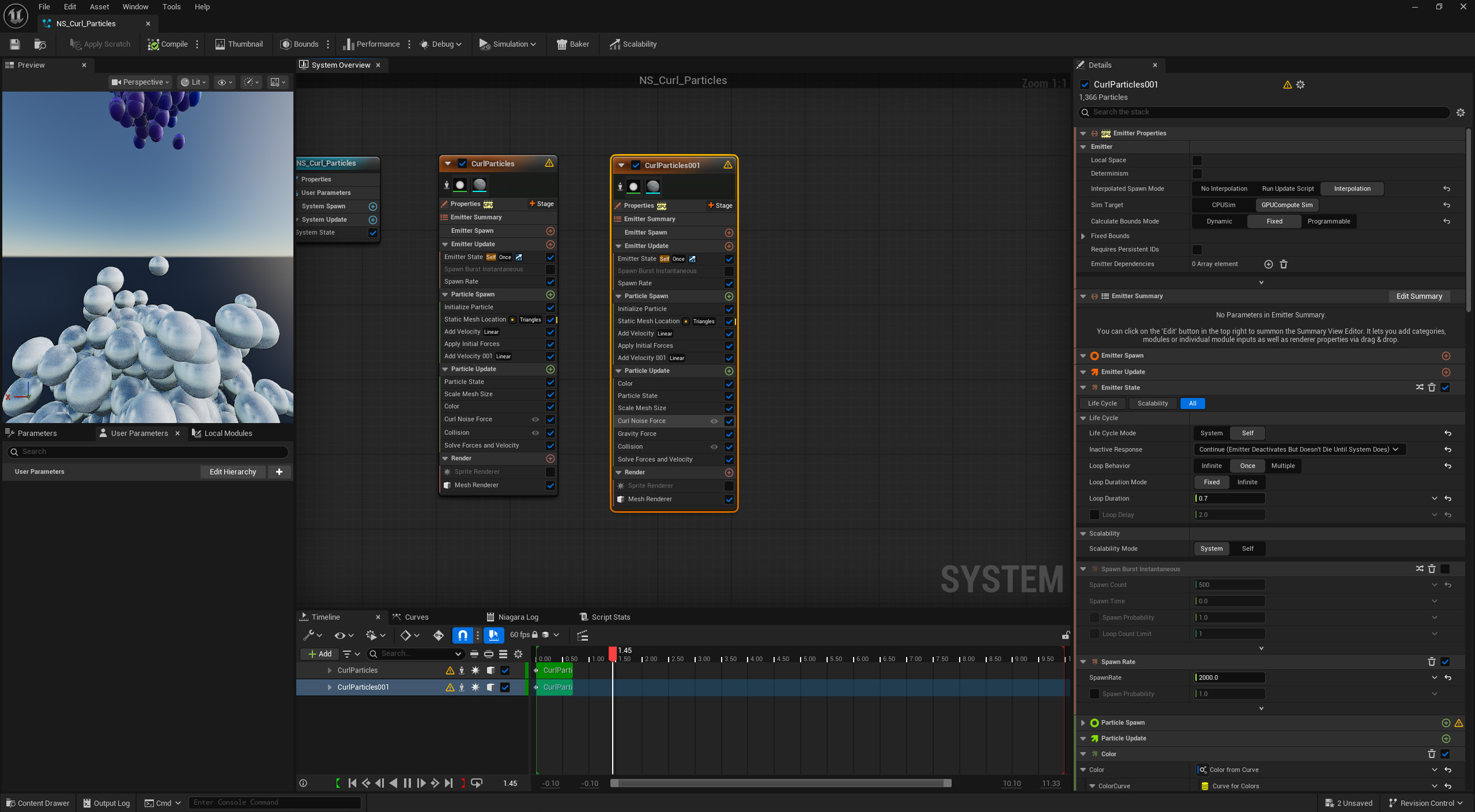
Task: Enable the Local Space checkbox
Action: 1197,160
